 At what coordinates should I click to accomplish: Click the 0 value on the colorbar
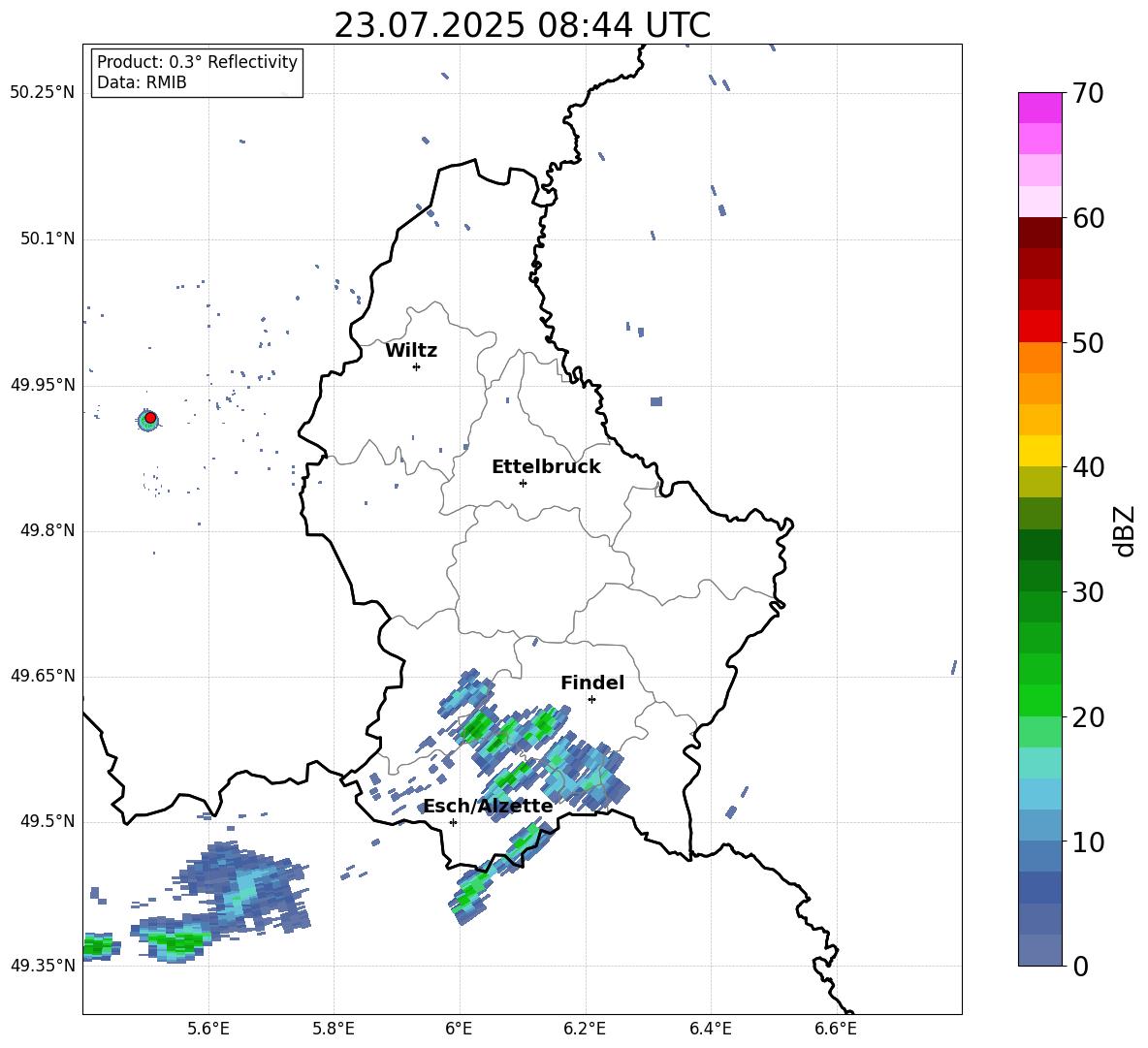1080,966
